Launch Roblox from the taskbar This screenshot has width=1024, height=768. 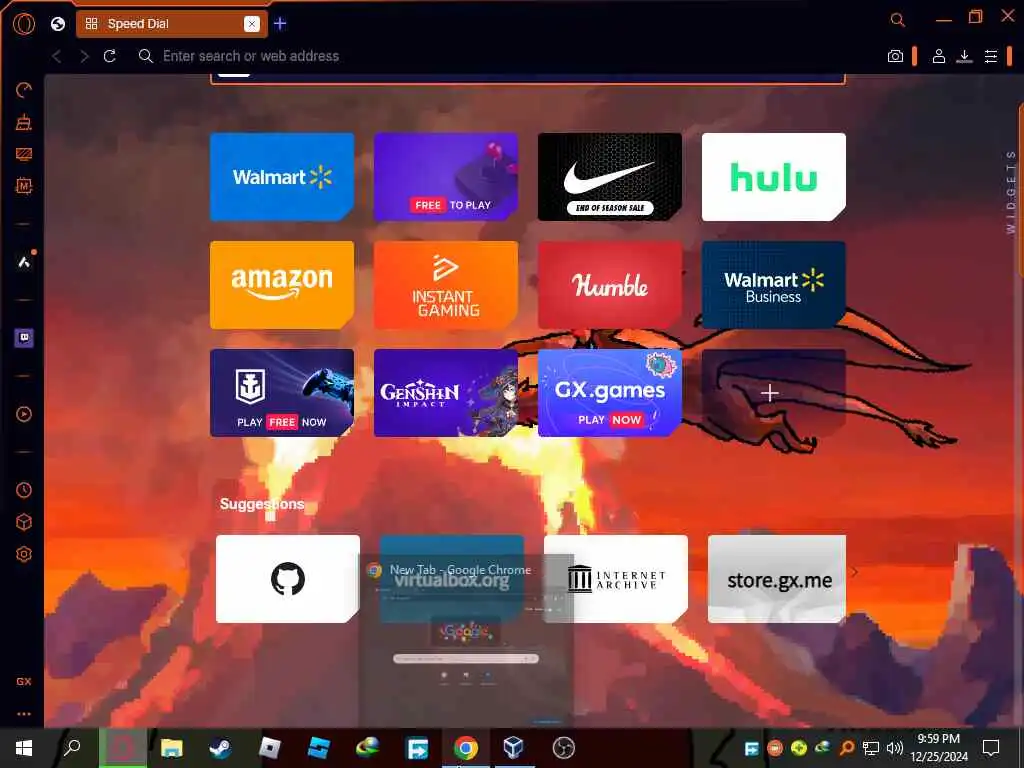click(269, 748)
